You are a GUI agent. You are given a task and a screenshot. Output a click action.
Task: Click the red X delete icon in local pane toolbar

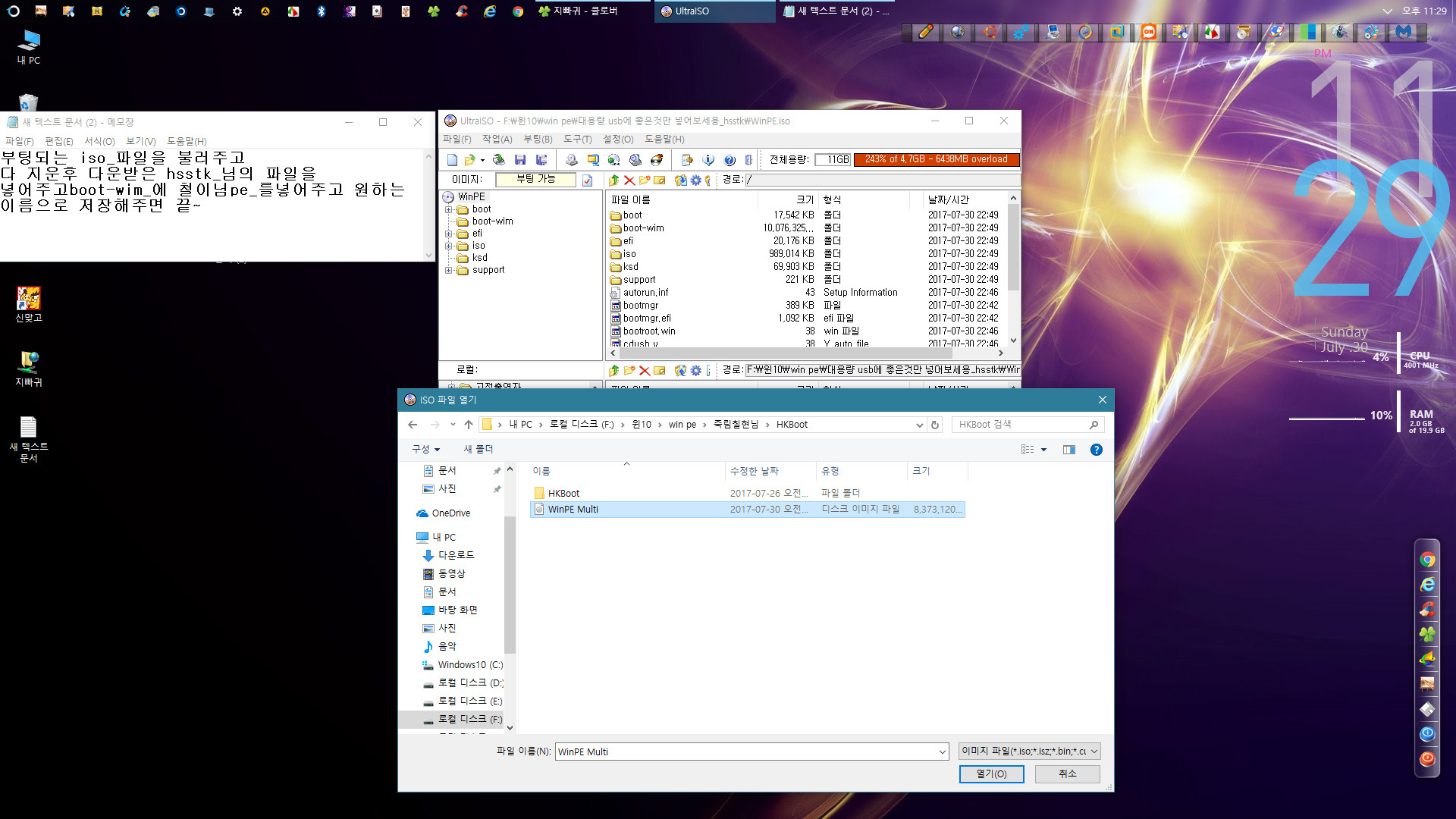tap(645, 370)
